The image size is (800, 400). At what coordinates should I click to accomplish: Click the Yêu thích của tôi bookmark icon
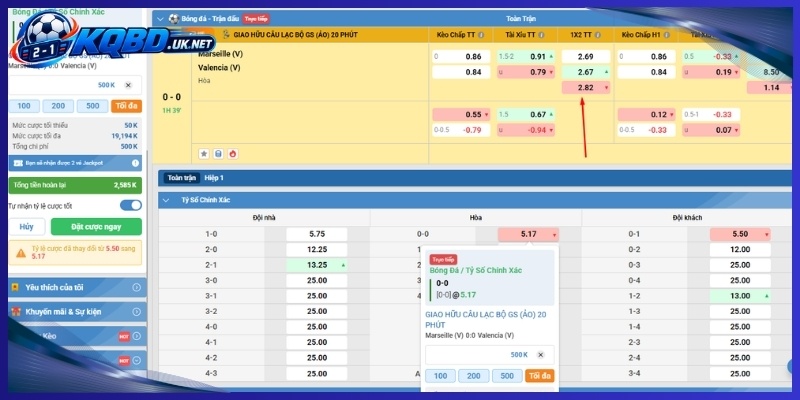tap(16, 287)
